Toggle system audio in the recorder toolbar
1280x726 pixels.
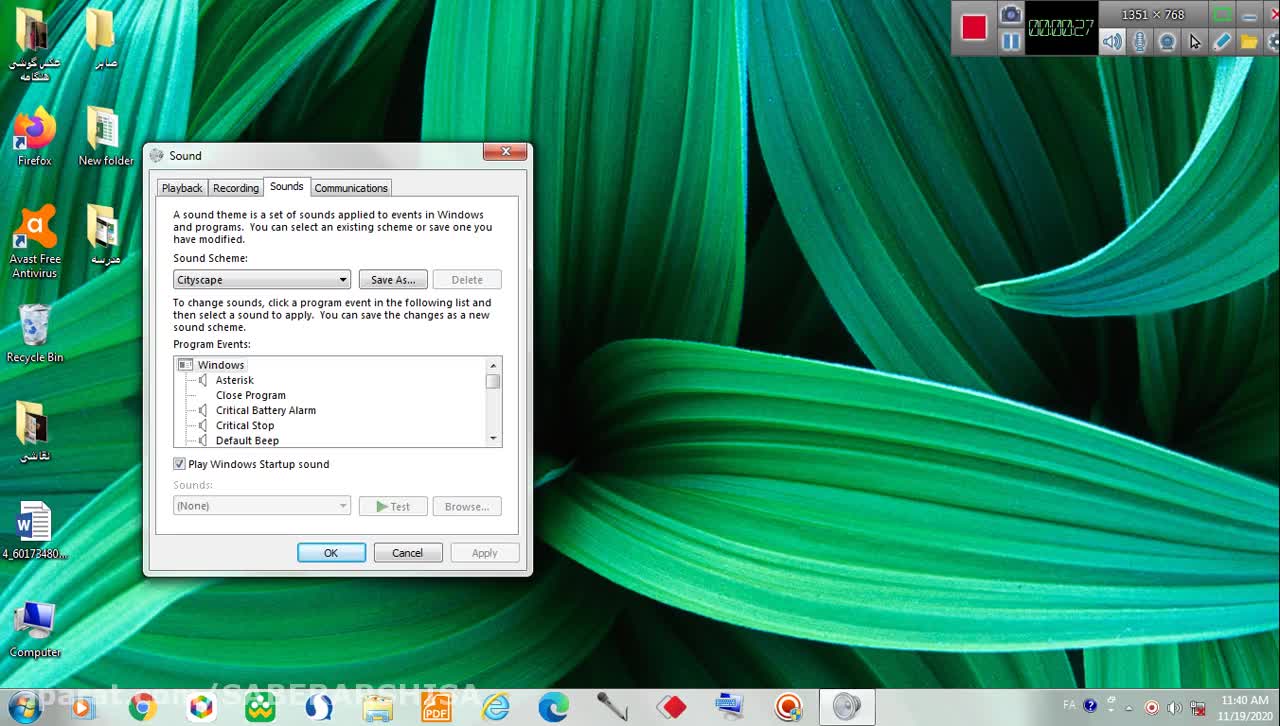1112,42
